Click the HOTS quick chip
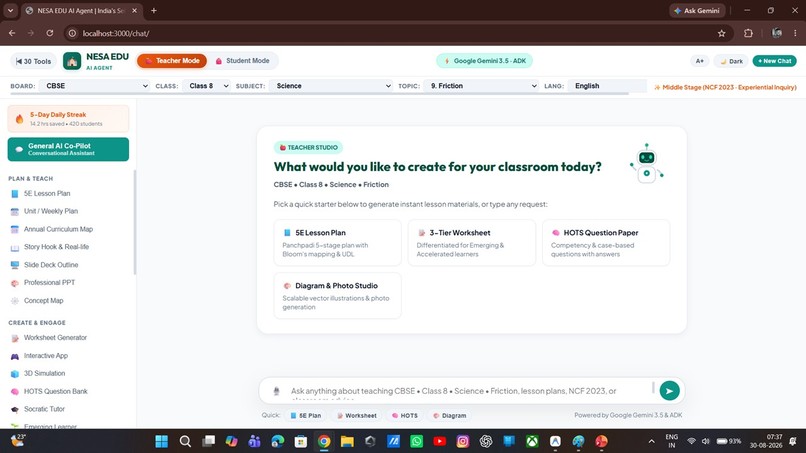Viewport: 806px width, 453px height. point(405,415)
